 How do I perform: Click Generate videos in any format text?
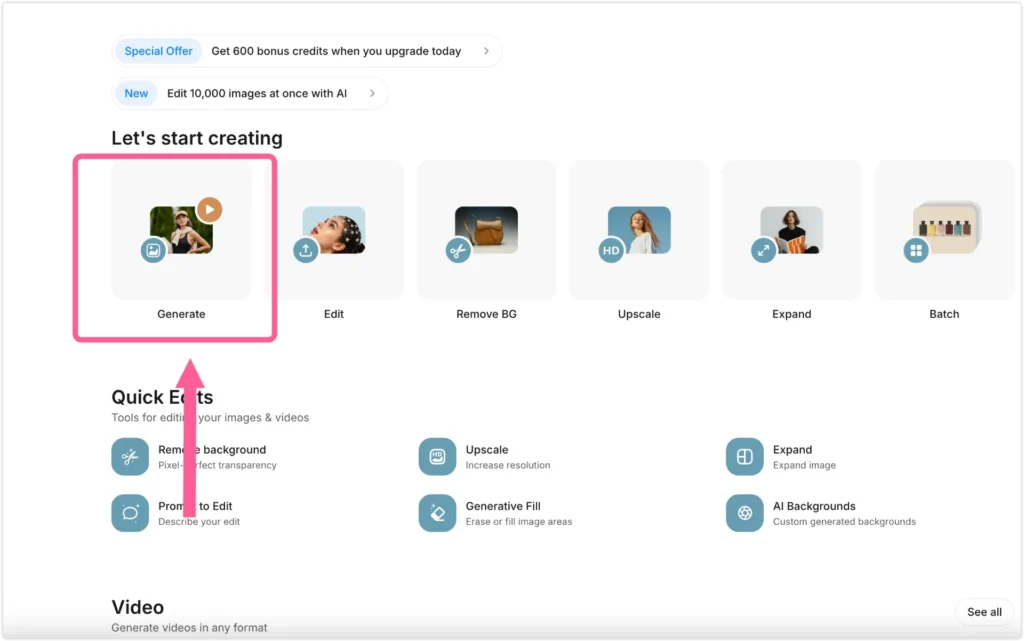click(189, 627)
